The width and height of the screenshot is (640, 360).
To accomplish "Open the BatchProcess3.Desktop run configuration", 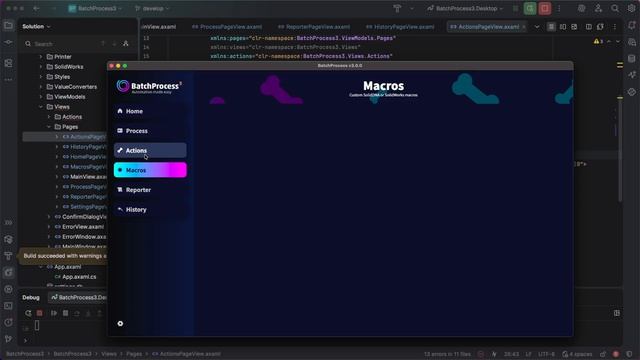I will 465,8.
